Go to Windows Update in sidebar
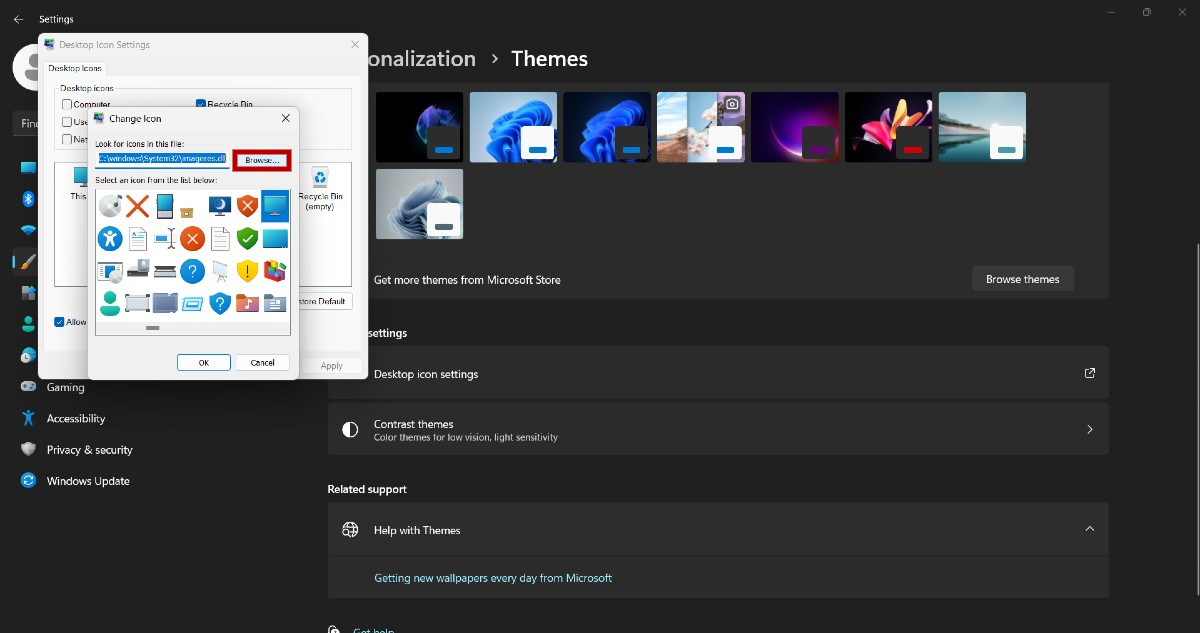This screenshot has height=633, width=1200. coord(88,481)
